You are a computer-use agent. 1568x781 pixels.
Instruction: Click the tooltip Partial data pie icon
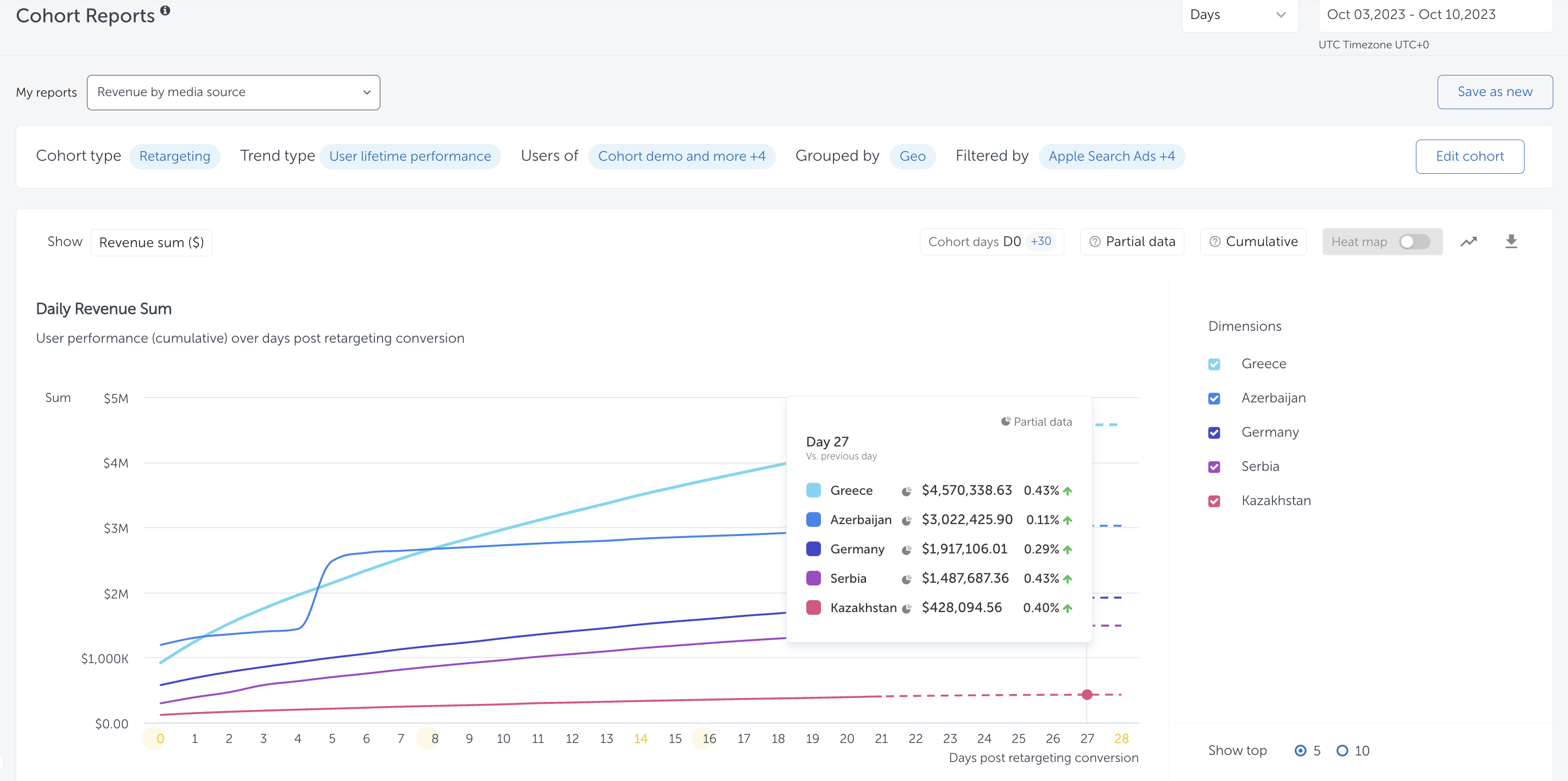click(1006, 421)
